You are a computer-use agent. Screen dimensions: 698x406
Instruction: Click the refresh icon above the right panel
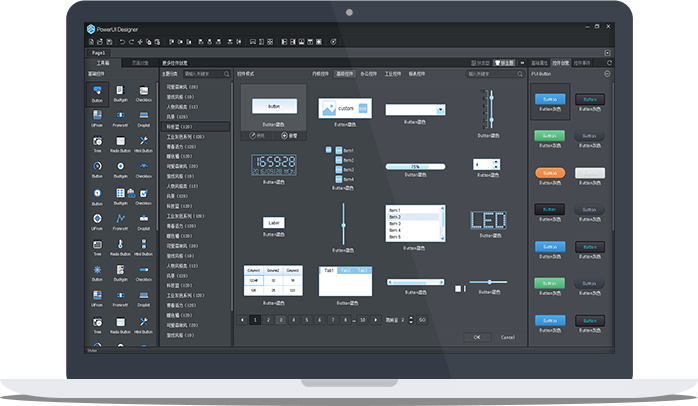[x=609, y=63]
